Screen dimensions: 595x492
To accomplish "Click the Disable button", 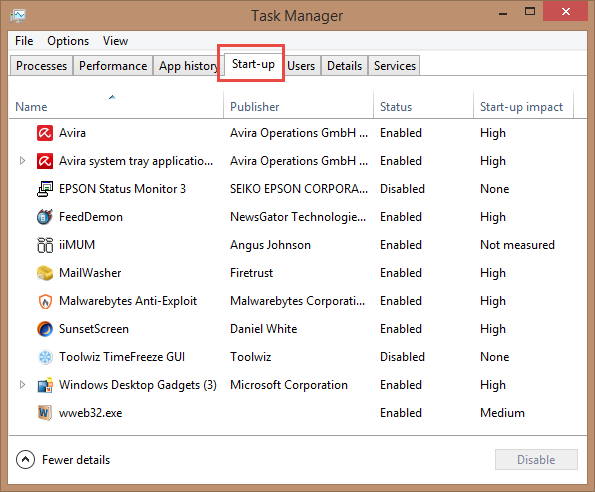I will pos(536,460).
